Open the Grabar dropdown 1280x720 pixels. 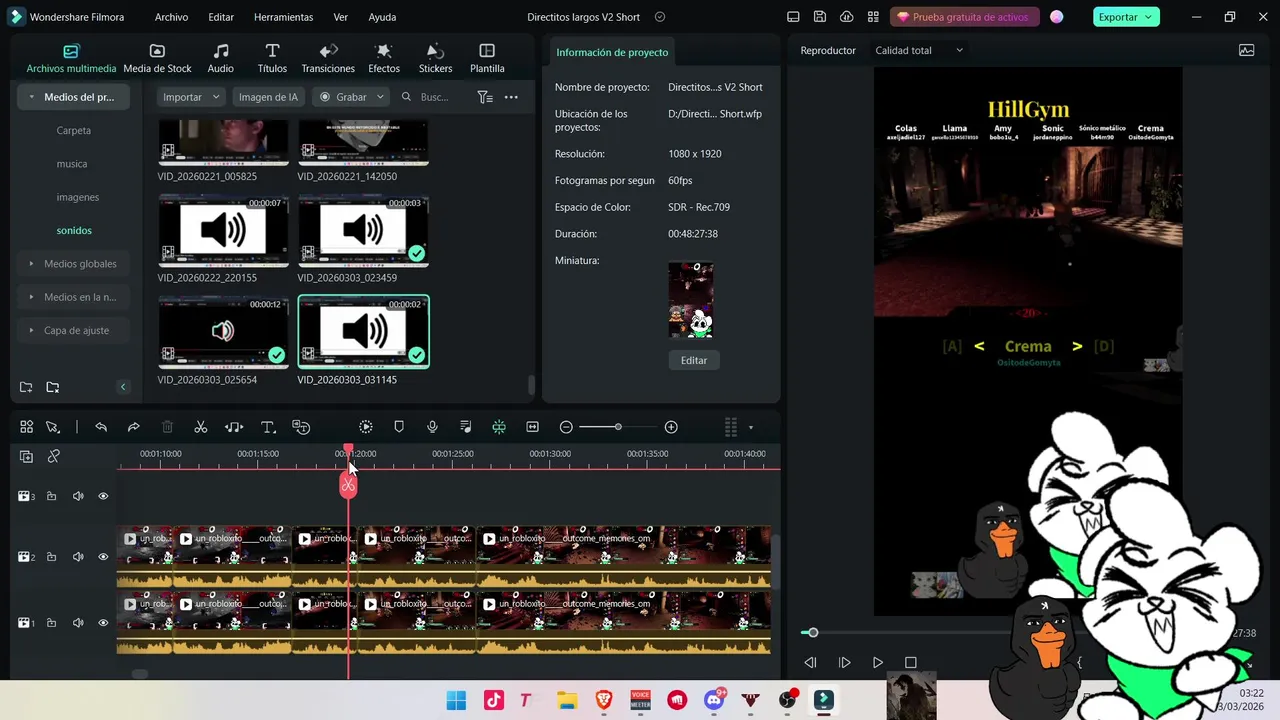click(350, 97)
